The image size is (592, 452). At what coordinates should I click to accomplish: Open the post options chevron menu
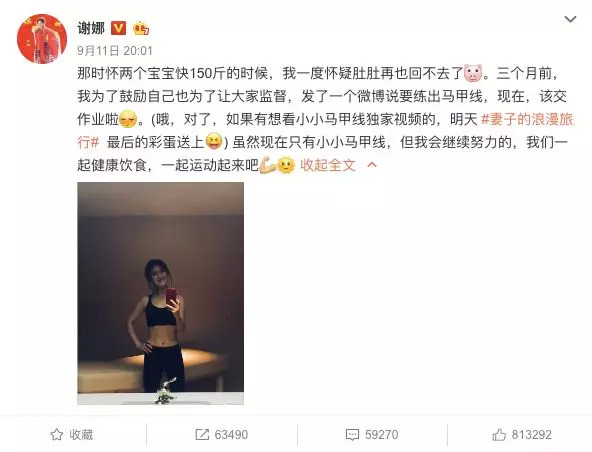570,19
